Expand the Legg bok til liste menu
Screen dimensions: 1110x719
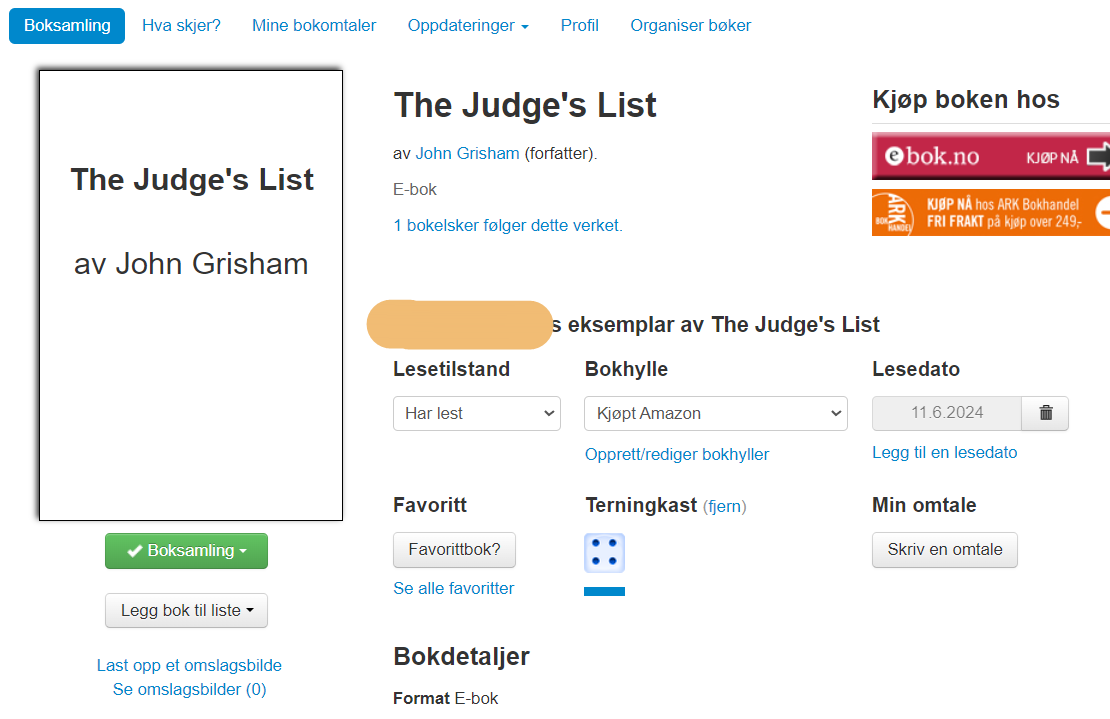186,610
